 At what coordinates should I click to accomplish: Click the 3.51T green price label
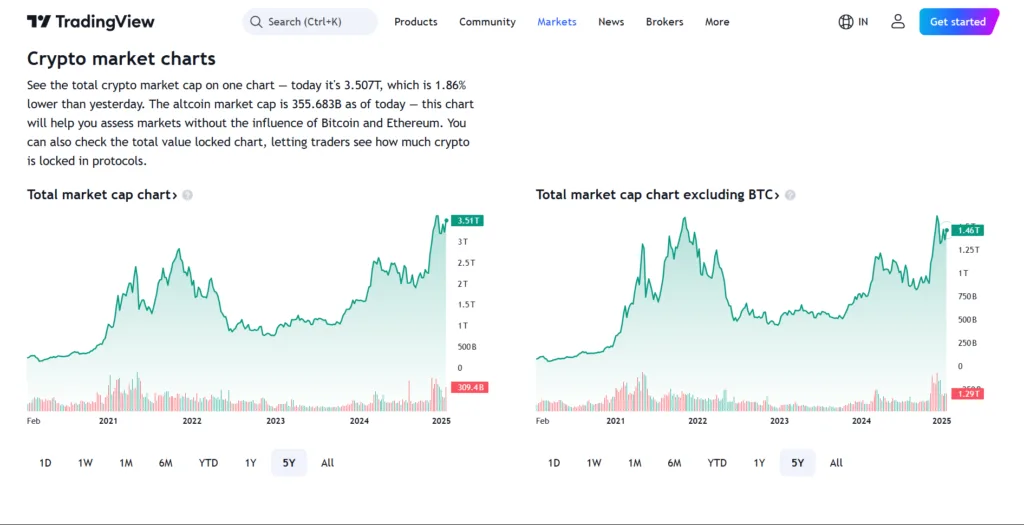(467, 221)
